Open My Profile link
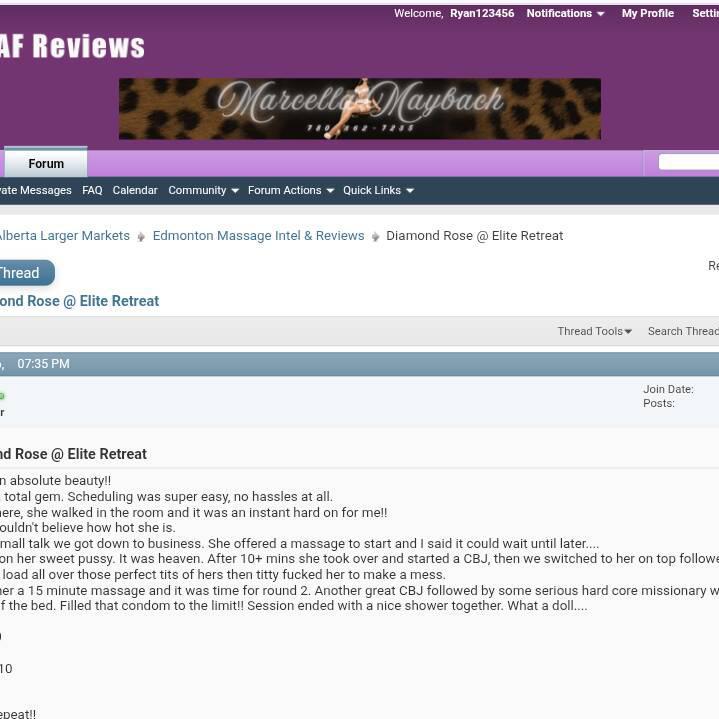Viewport: 719px width, 719px height. click(x=647, y=14)
